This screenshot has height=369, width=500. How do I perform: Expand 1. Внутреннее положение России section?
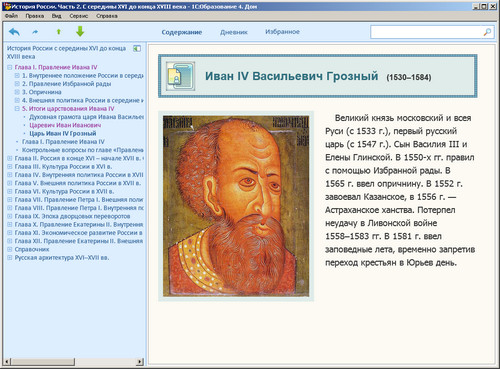pos(17,76)
